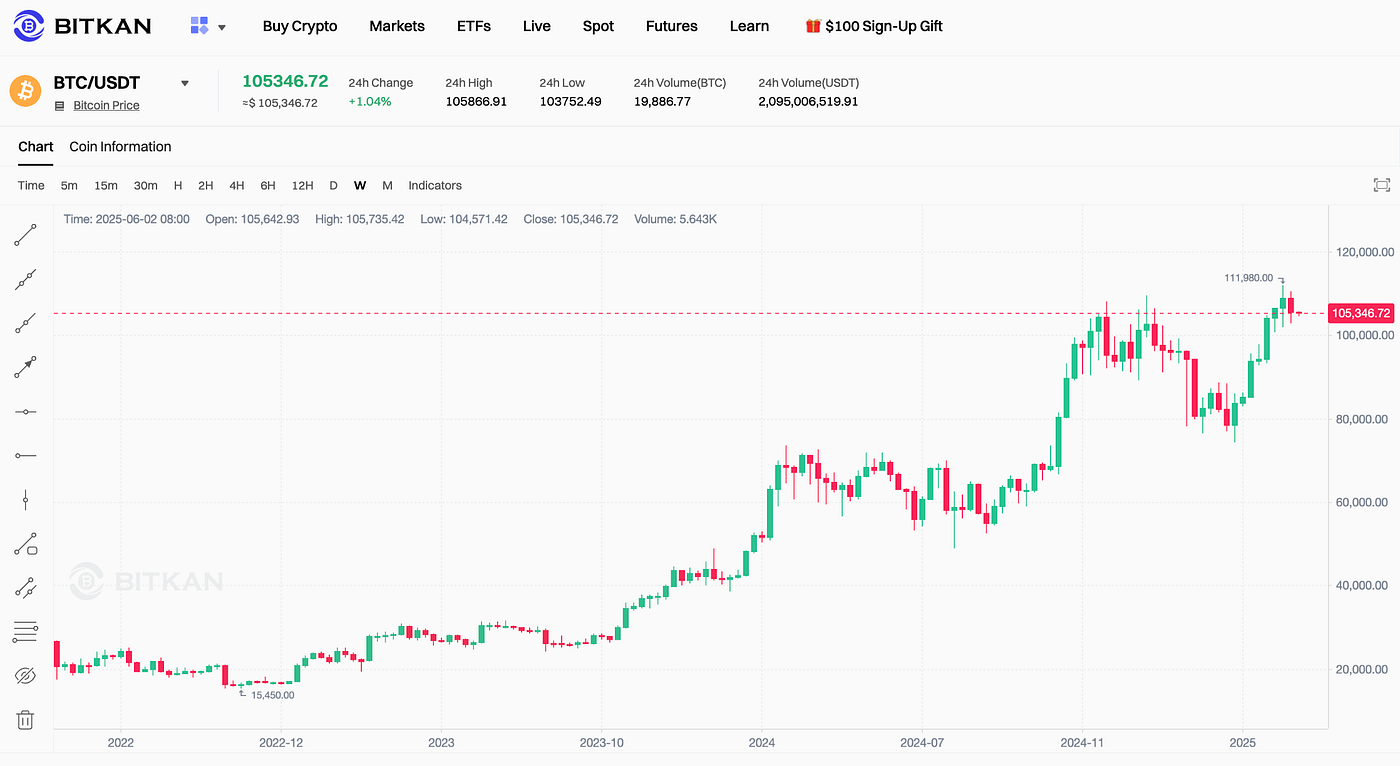The image size is (1400, 766).
Task: Open the apps grid menu icon
Action: point(199,26)
